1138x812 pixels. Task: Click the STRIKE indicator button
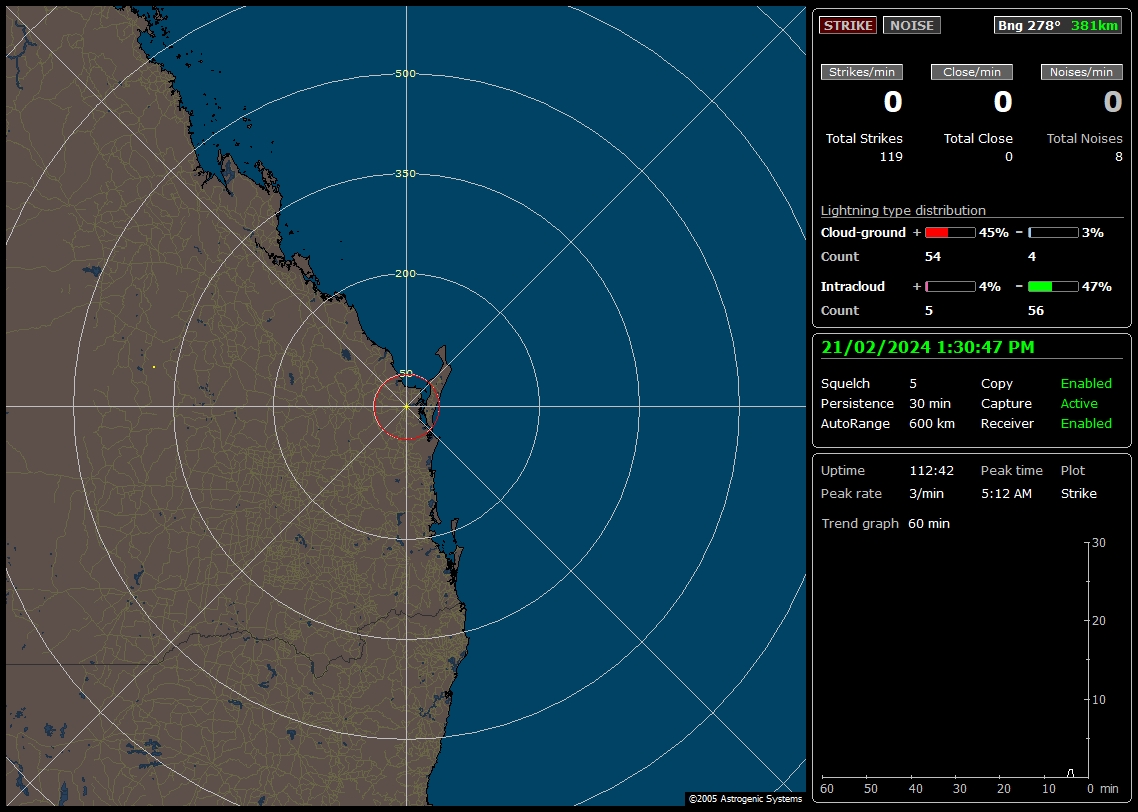point(848,25)
